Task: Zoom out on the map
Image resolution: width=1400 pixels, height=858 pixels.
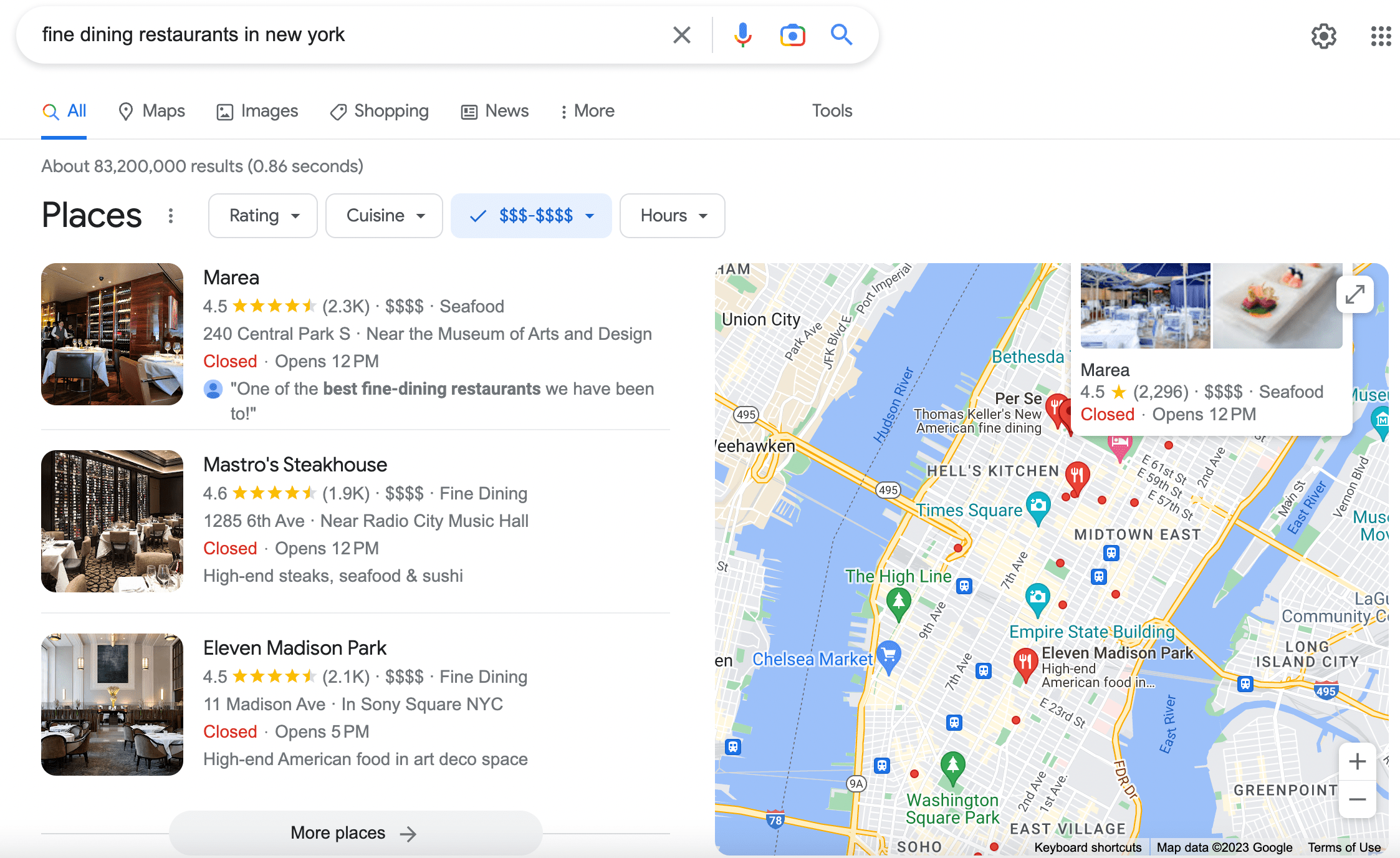Action: (x=1357, y=799)
